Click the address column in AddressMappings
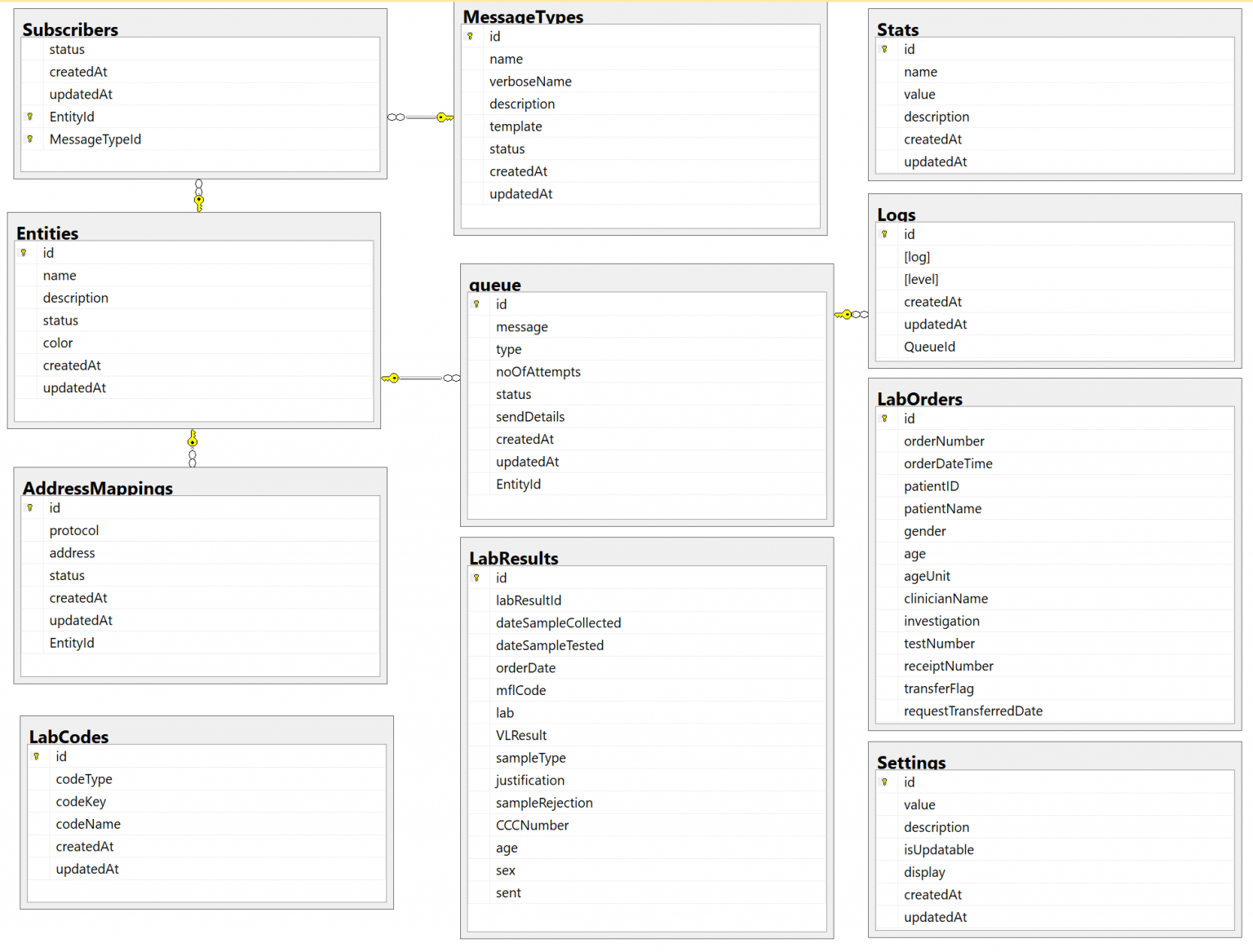 (201, 553)
